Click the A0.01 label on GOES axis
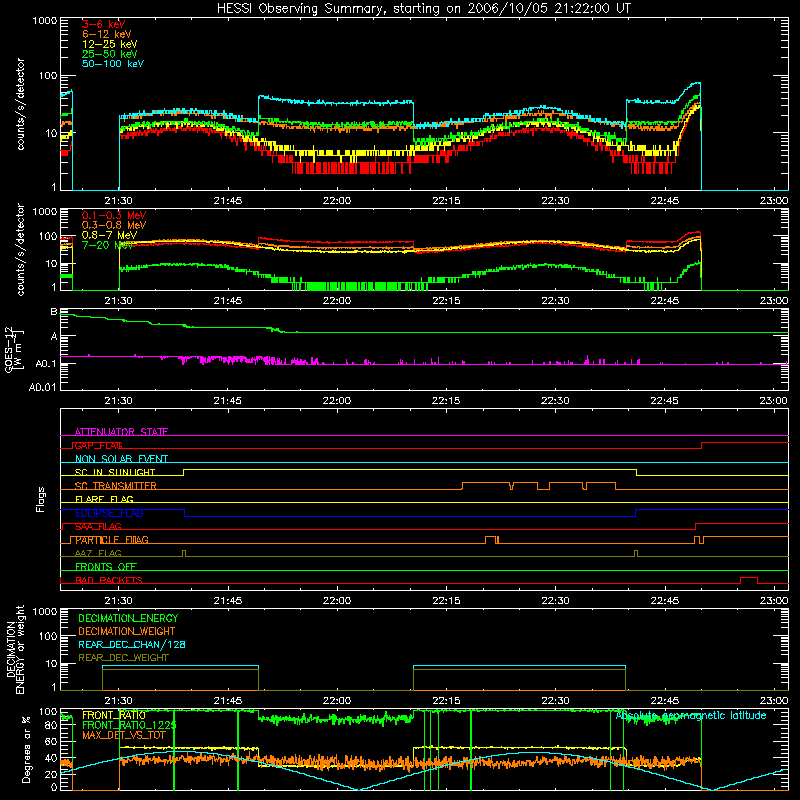The height and width of the screenshot is (800, 800). coord(42,387)
